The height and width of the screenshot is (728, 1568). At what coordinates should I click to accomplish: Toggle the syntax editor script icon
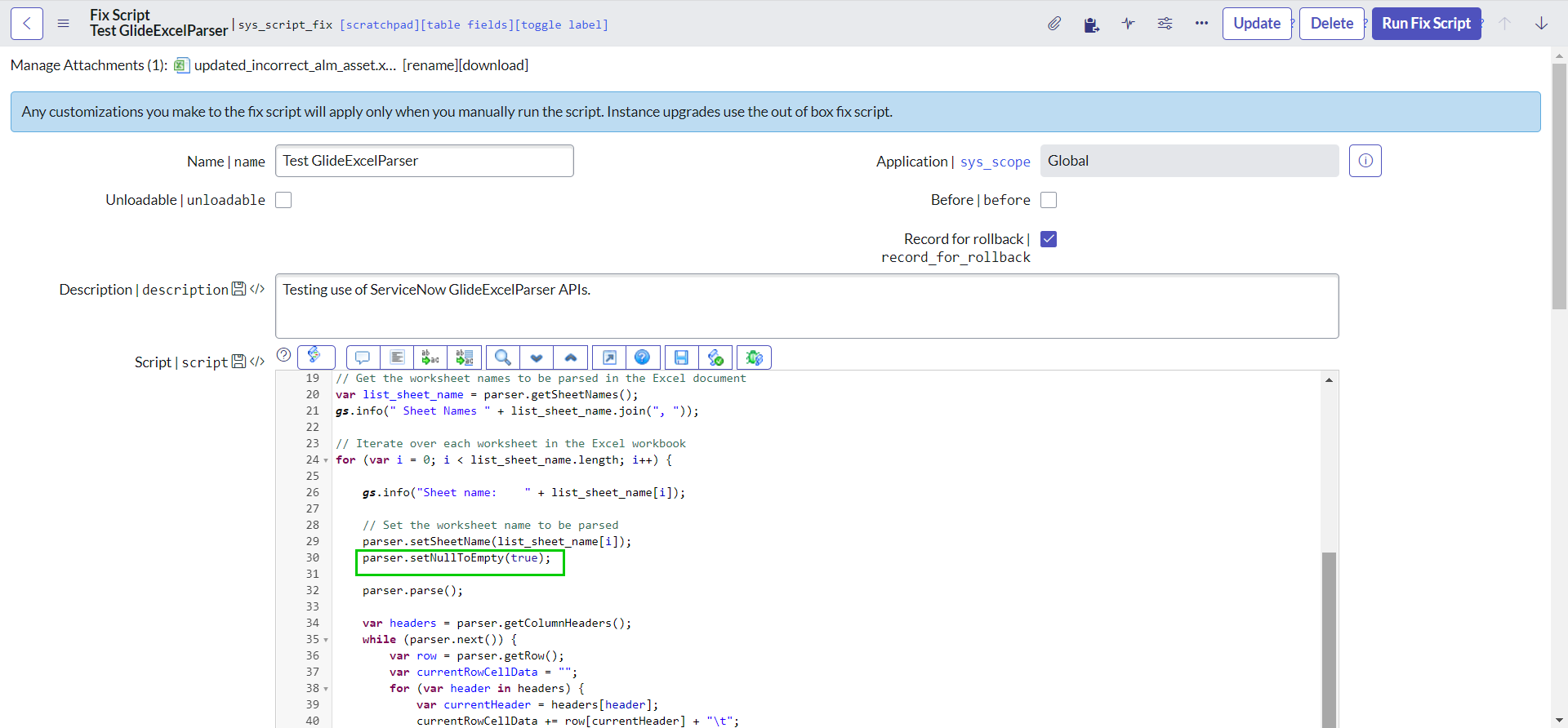tap(316, 357)
